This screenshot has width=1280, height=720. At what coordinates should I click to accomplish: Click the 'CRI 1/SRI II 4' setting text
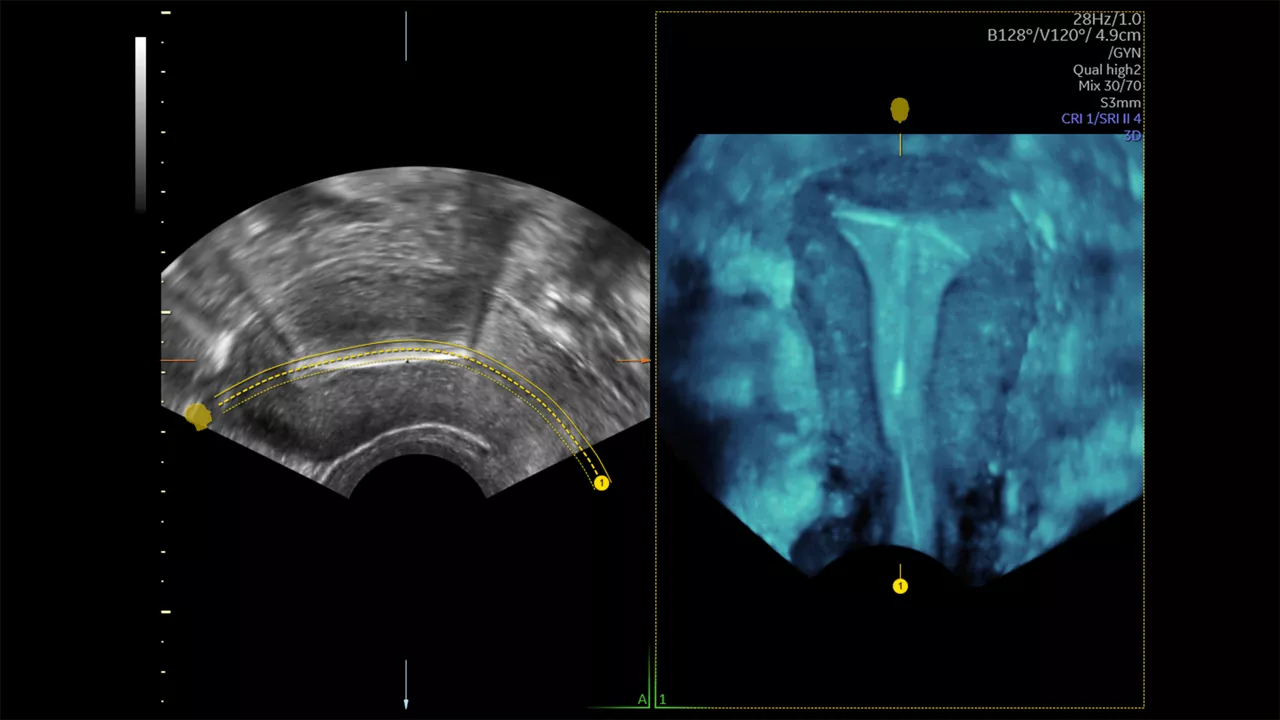(x=1101, y=119)
